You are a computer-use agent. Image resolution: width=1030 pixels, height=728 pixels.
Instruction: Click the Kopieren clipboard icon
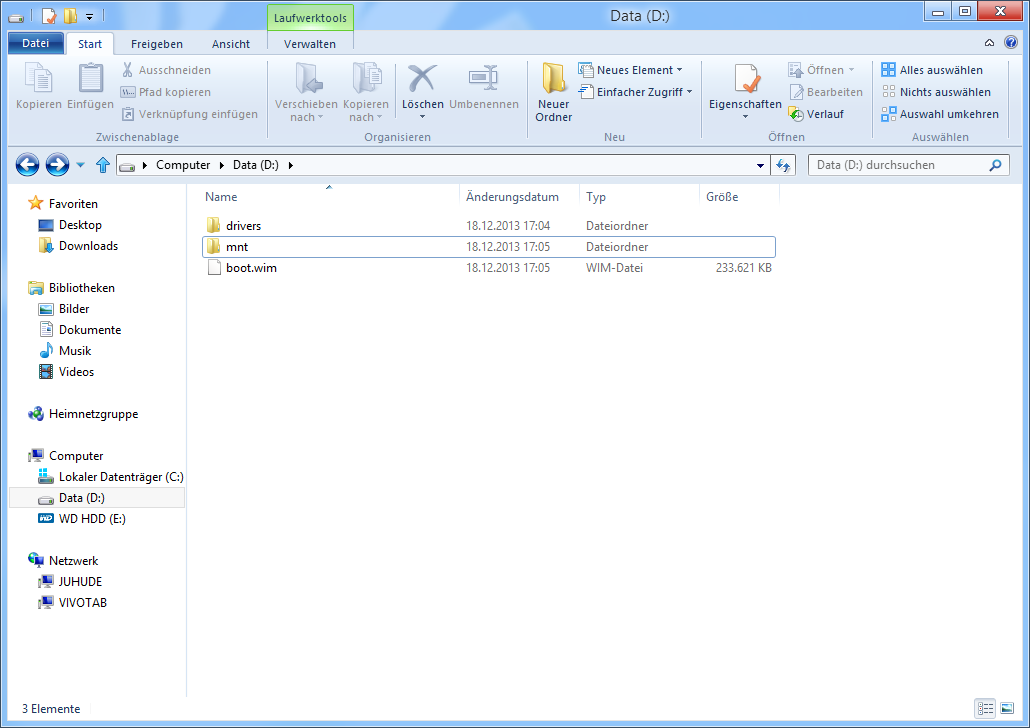(39, 78)
